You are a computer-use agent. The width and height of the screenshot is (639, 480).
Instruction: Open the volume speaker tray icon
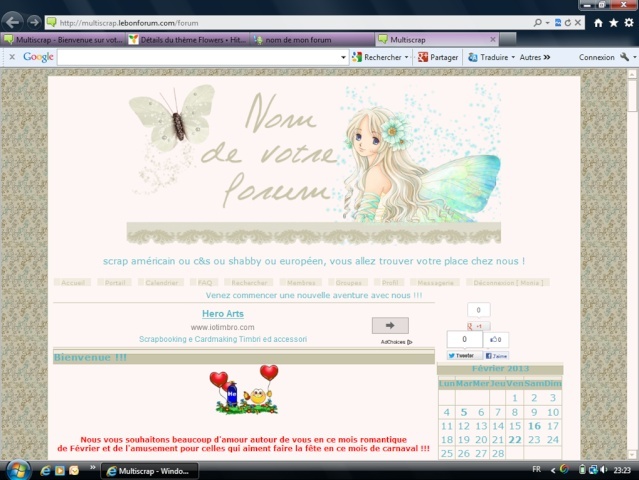[x=604, y=470]
